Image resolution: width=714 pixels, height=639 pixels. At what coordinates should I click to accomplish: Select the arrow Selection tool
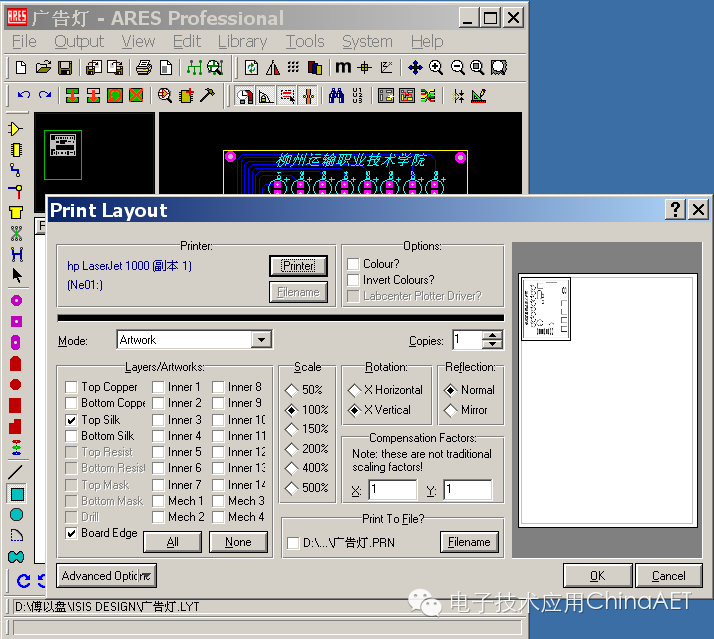point(17,275)
